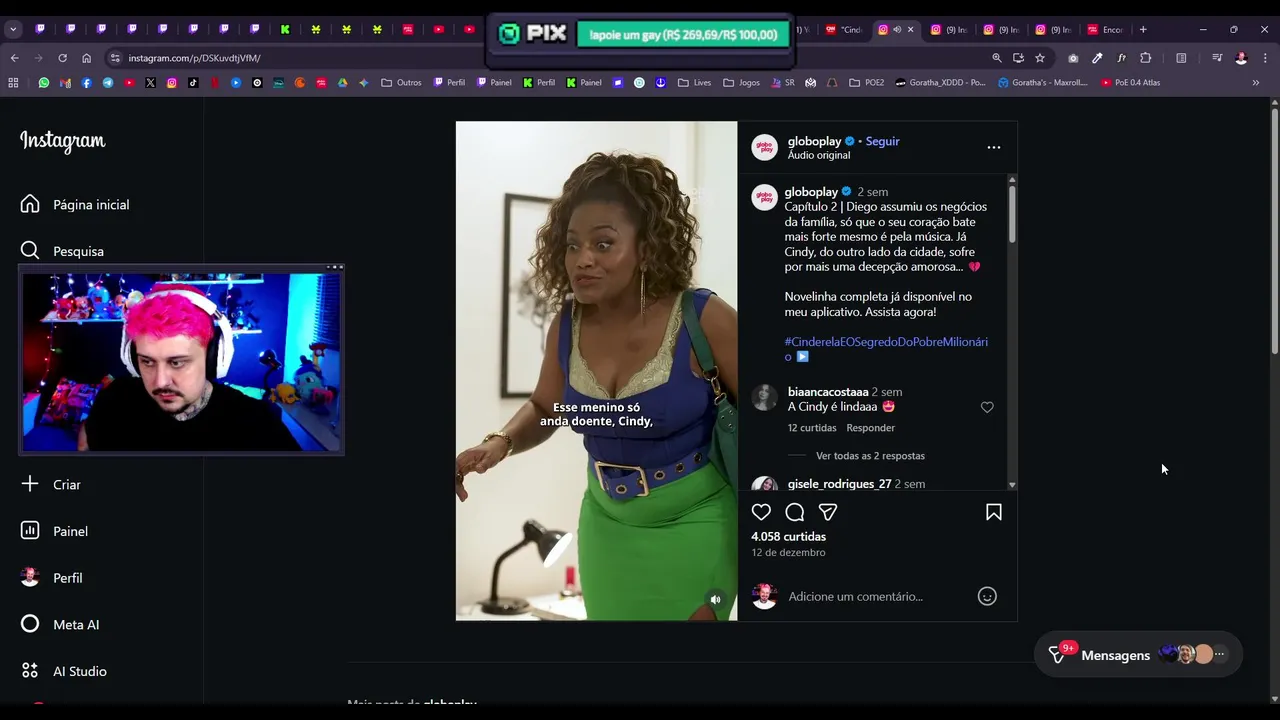Viewport: 1280px width, 720px height.
Task: Like the post with the heart icon
Action: pyautogui.click(x=761, y=512)
